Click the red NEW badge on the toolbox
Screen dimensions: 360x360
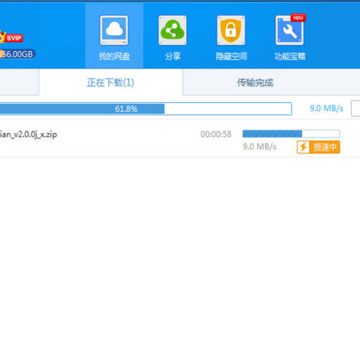[298, 18]
